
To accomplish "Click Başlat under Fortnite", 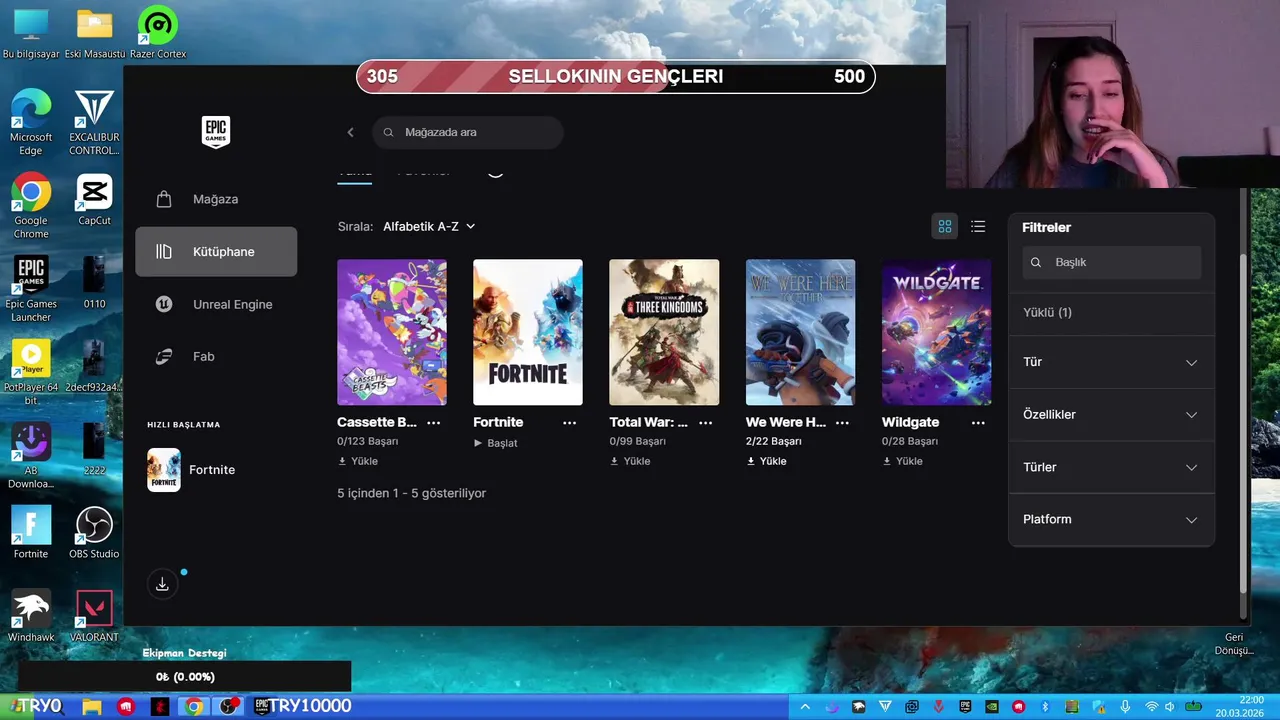I will coord(496,443).
